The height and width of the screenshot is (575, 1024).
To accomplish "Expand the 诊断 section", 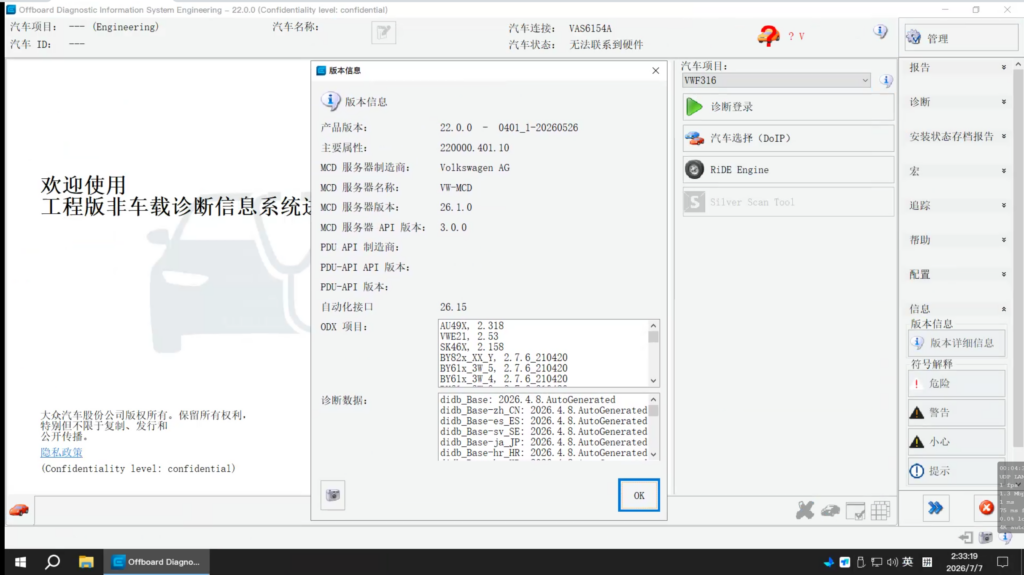I will 957,102.
